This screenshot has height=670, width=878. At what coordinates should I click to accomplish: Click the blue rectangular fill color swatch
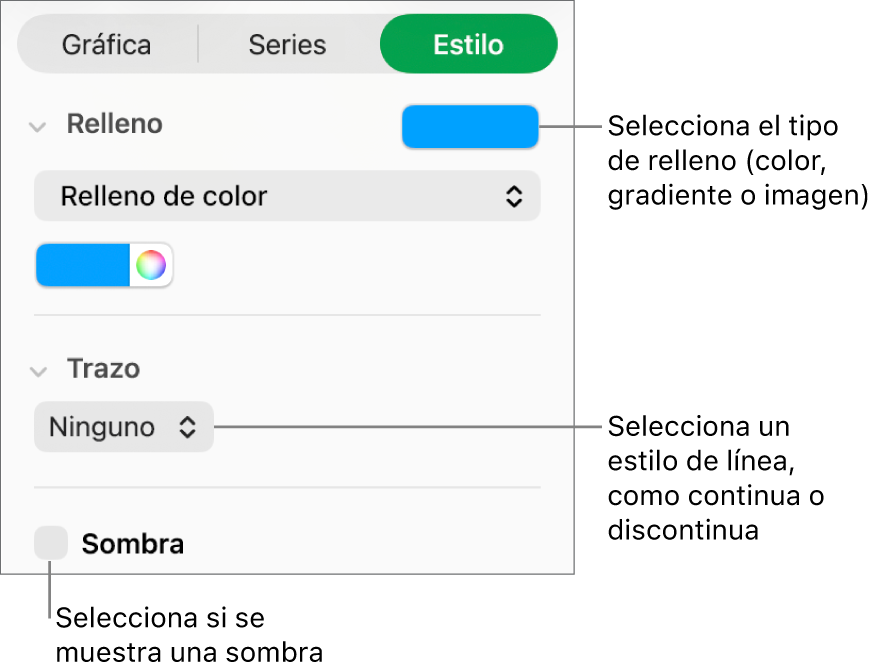pyautogui.click(x=469, y=126)
